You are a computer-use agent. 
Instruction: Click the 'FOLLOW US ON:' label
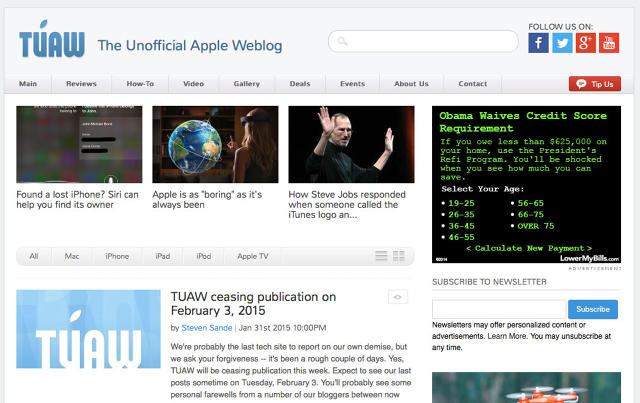560,27
